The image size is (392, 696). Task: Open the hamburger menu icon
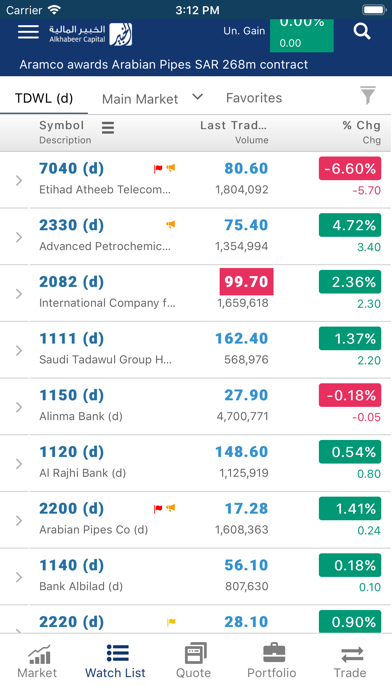28,32
